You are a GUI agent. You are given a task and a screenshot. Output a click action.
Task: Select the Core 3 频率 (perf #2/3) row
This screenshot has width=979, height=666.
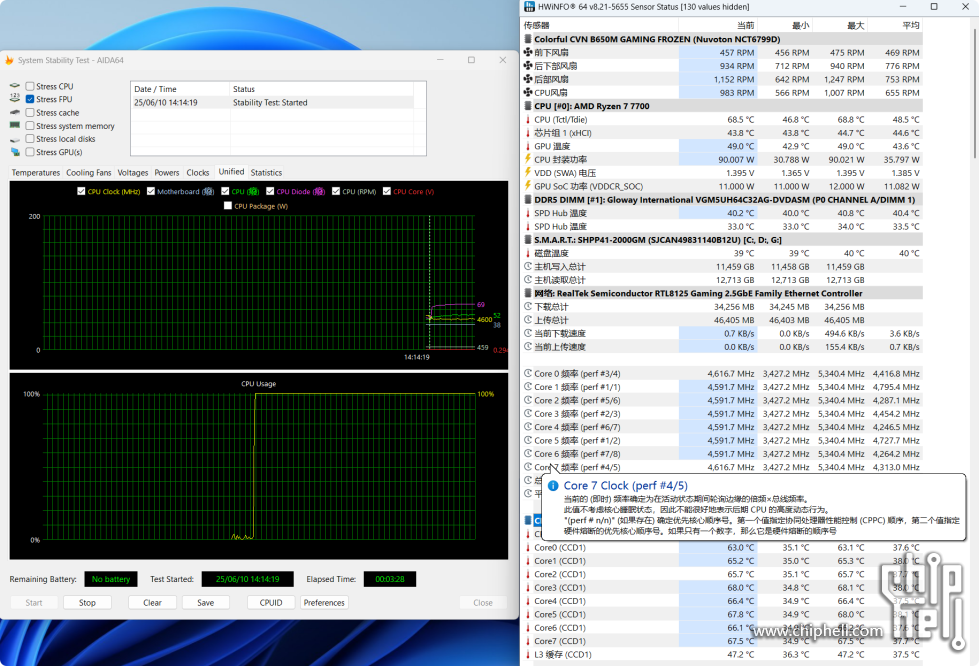[722, 414]
